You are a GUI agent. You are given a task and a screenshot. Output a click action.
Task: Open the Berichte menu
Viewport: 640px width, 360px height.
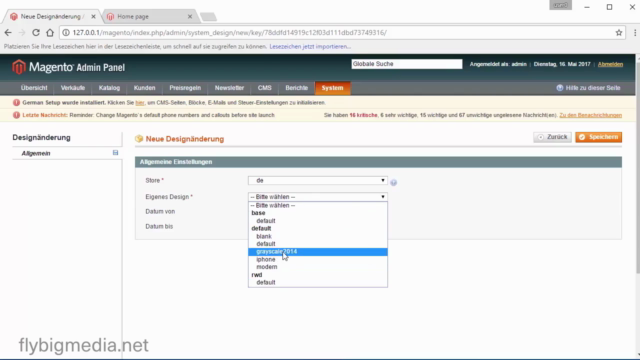[x=297, y=88]
